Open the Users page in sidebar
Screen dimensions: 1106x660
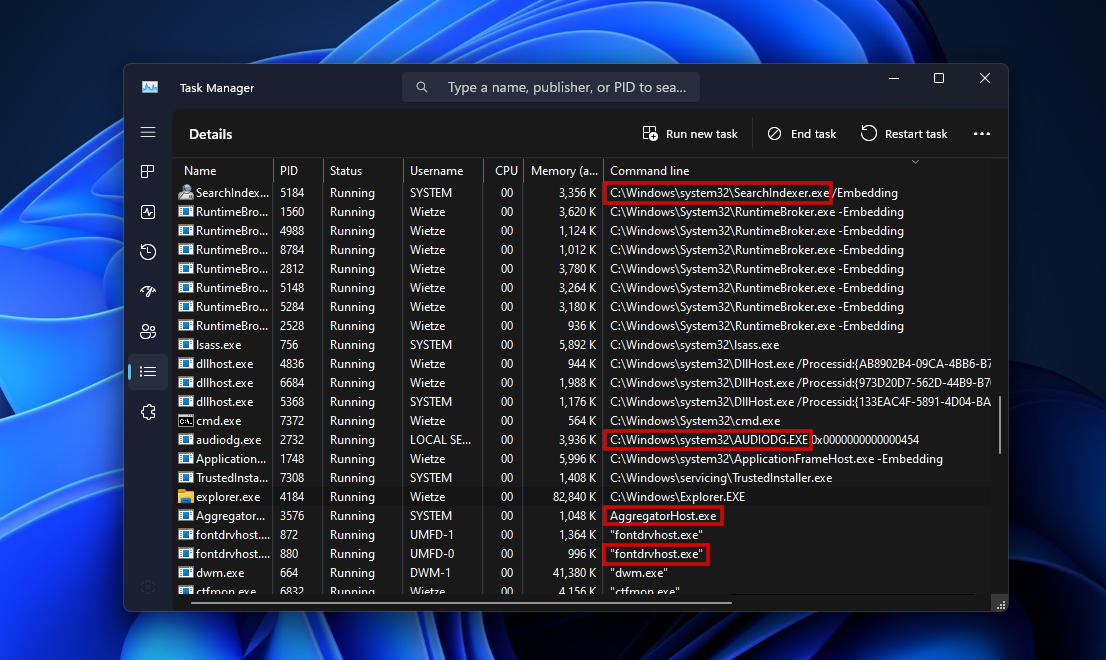pyautogui.click(x=148, y=331)
